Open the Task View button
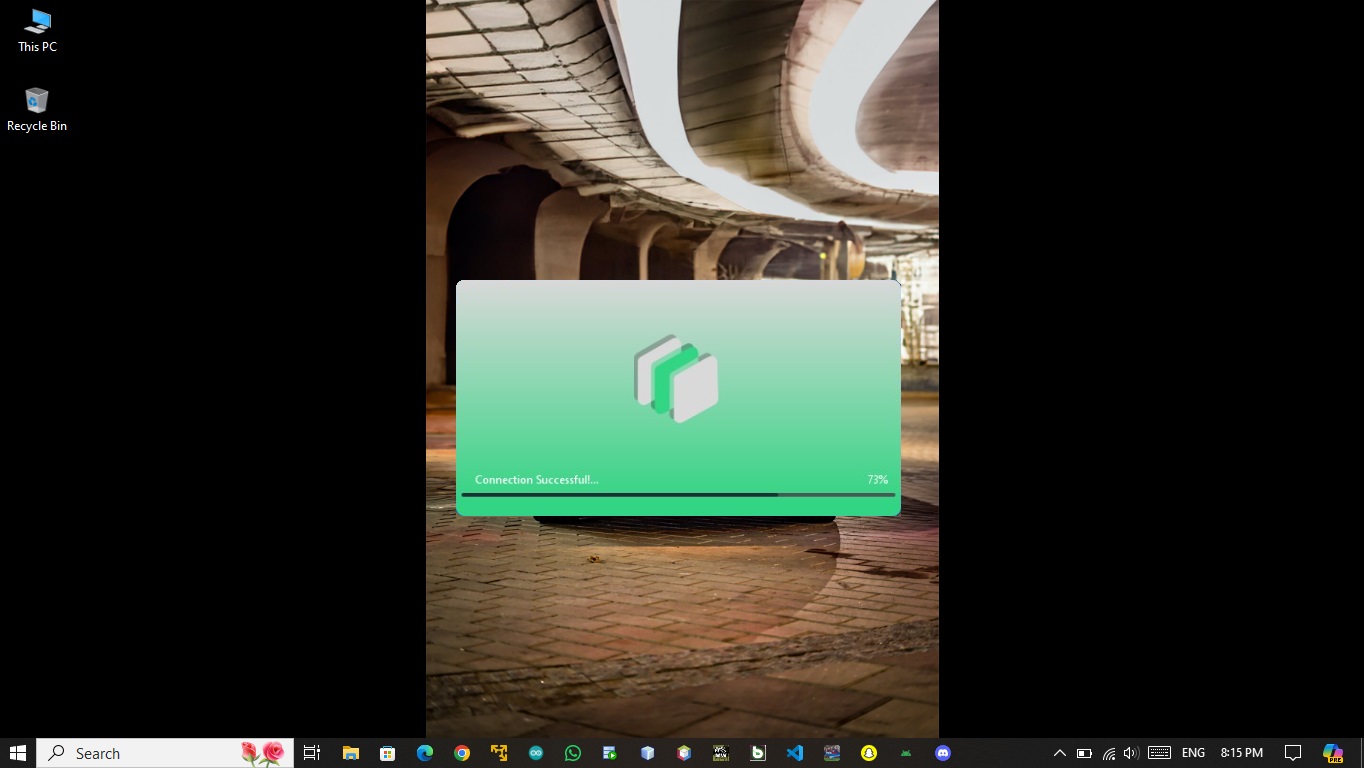 pyautogui.click(x=312, y=753)
